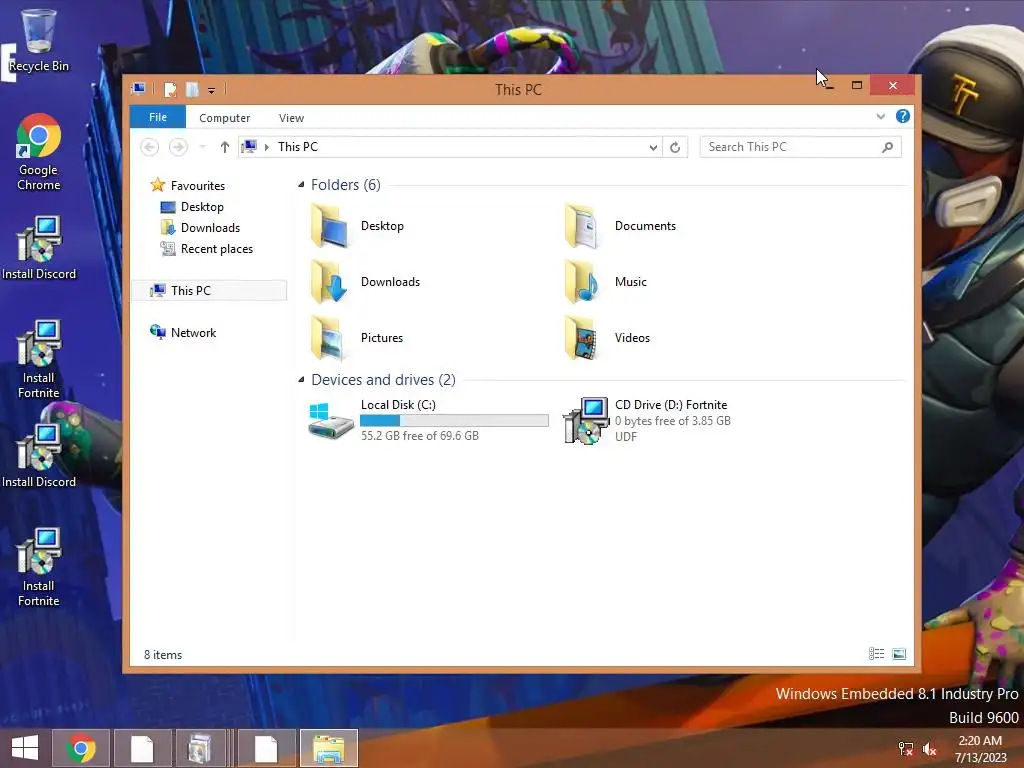
Task: Close the This PC window
Action: coord(893,85)
